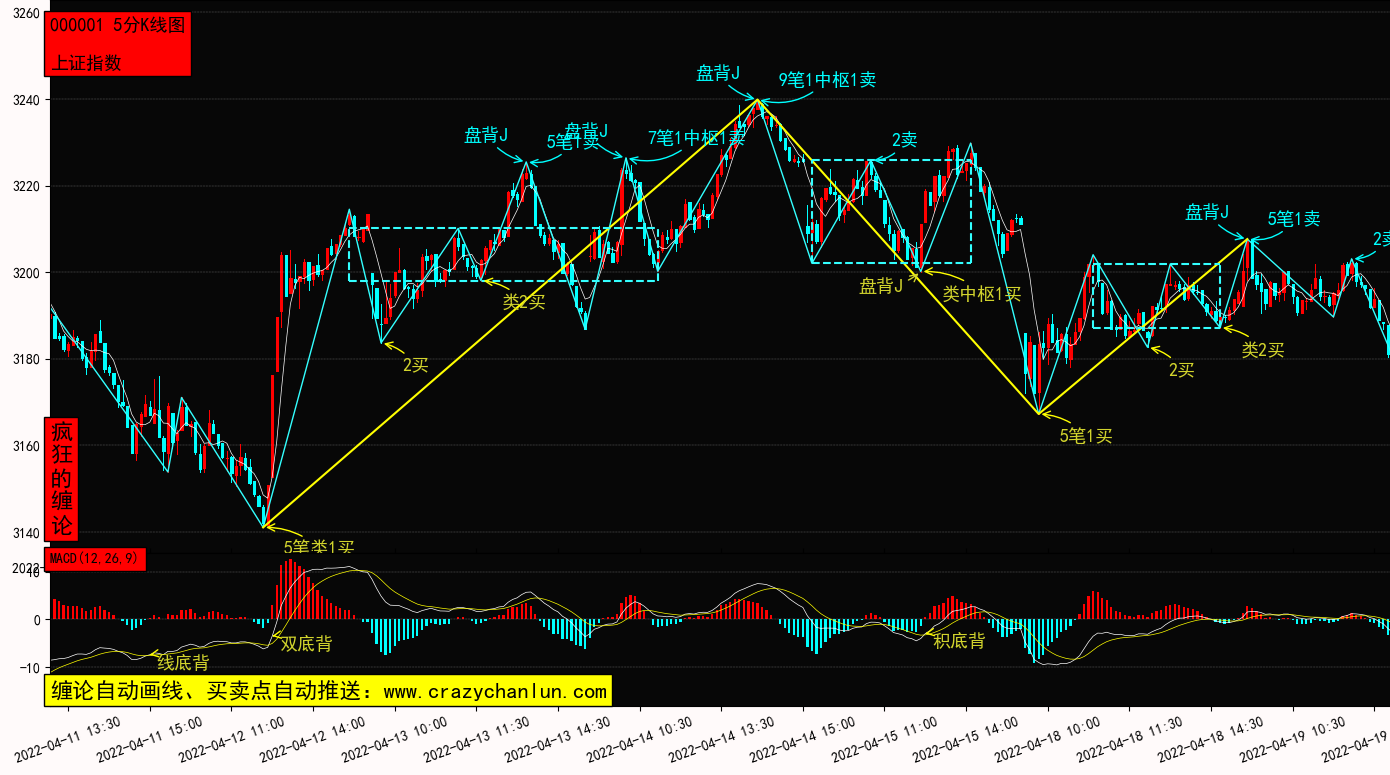Click the 疯狂的缠论 vertical red watermark

62,479
